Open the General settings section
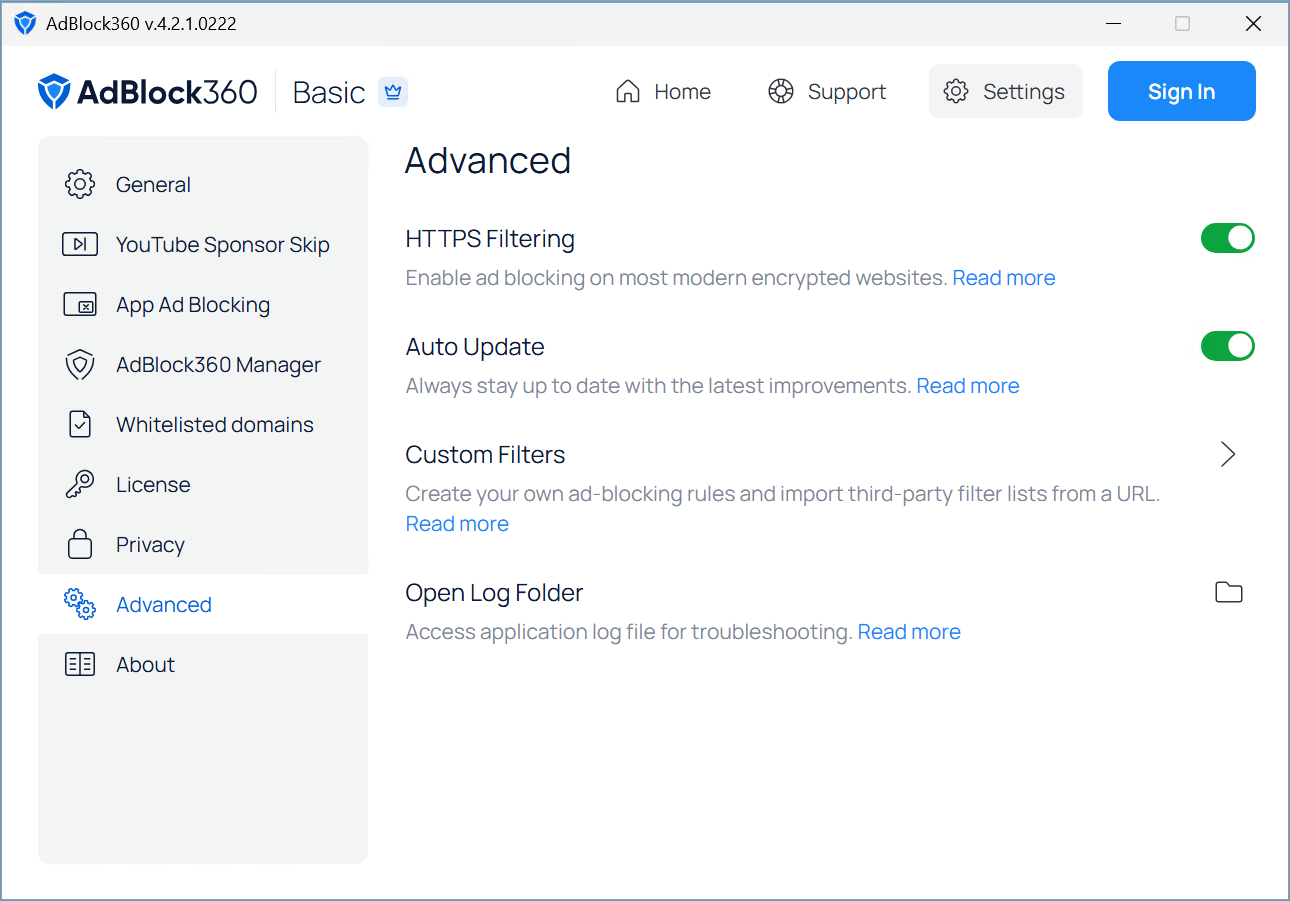 [x=203, y=184]
